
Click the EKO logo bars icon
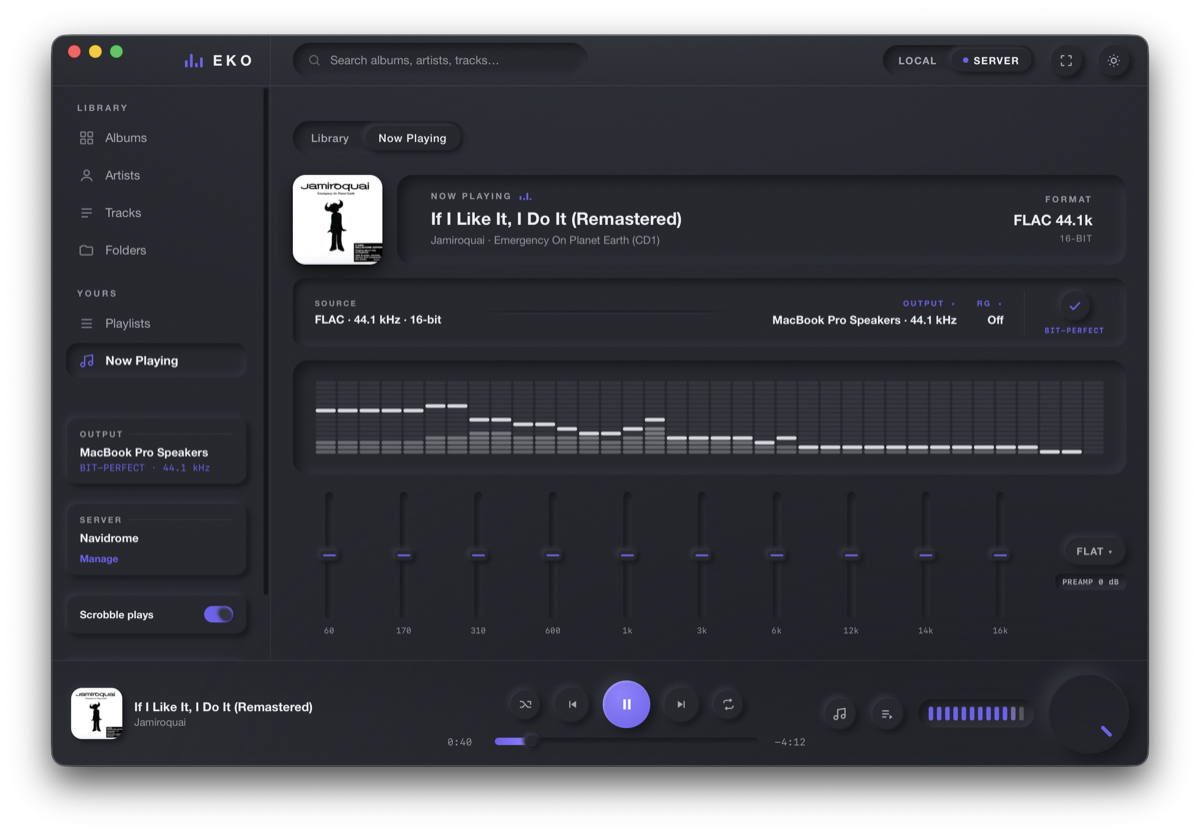pyautogui.click(x=194, y=61)
